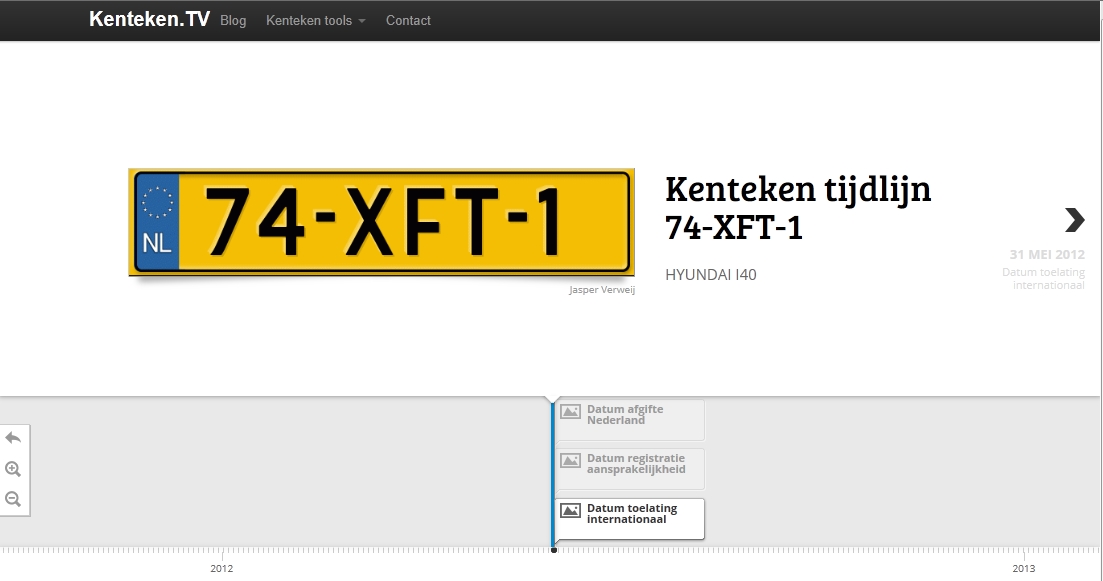This screenshot has width=1103, height=581.
Task: Open the Contact page
Action: pos(408,20)
